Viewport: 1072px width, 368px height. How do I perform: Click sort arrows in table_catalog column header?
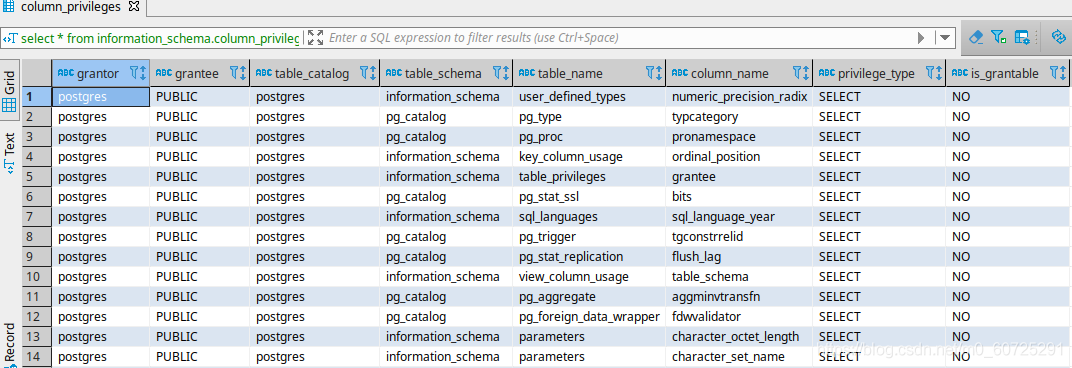(x=373, y=73)
